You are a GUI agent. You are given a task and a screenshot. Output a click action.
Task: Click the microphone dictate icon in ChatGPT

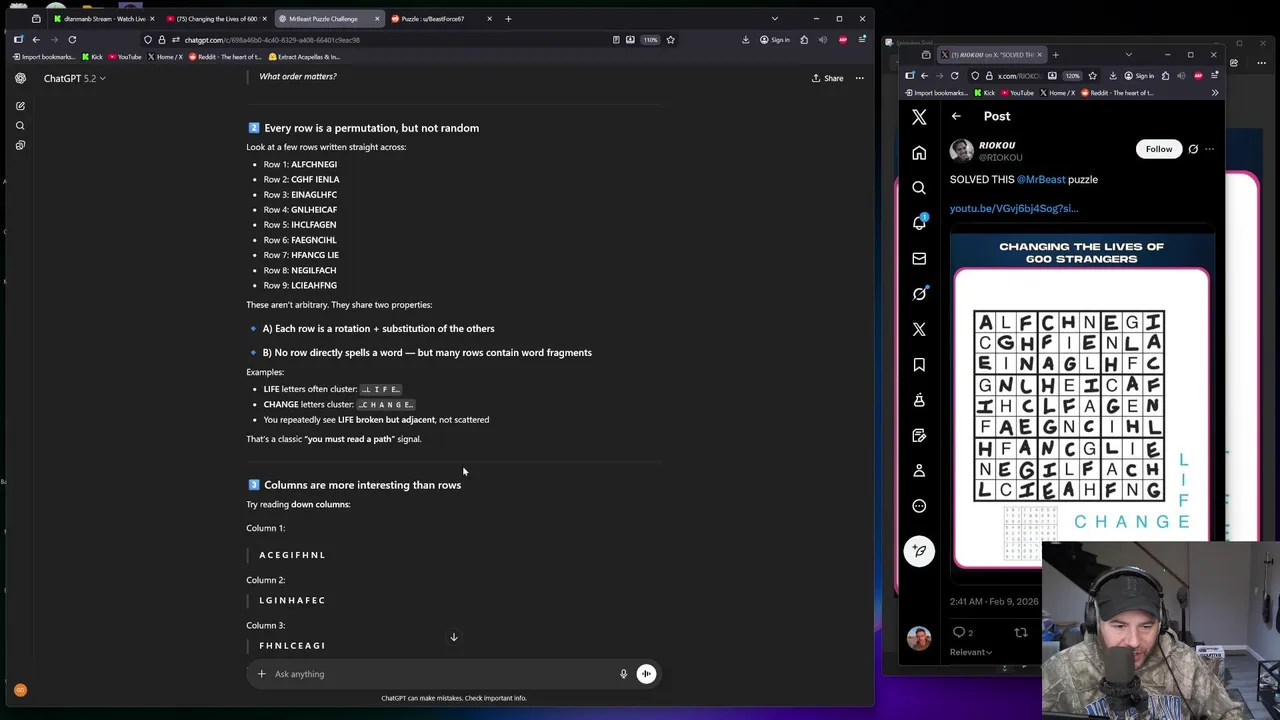(623, 674)
